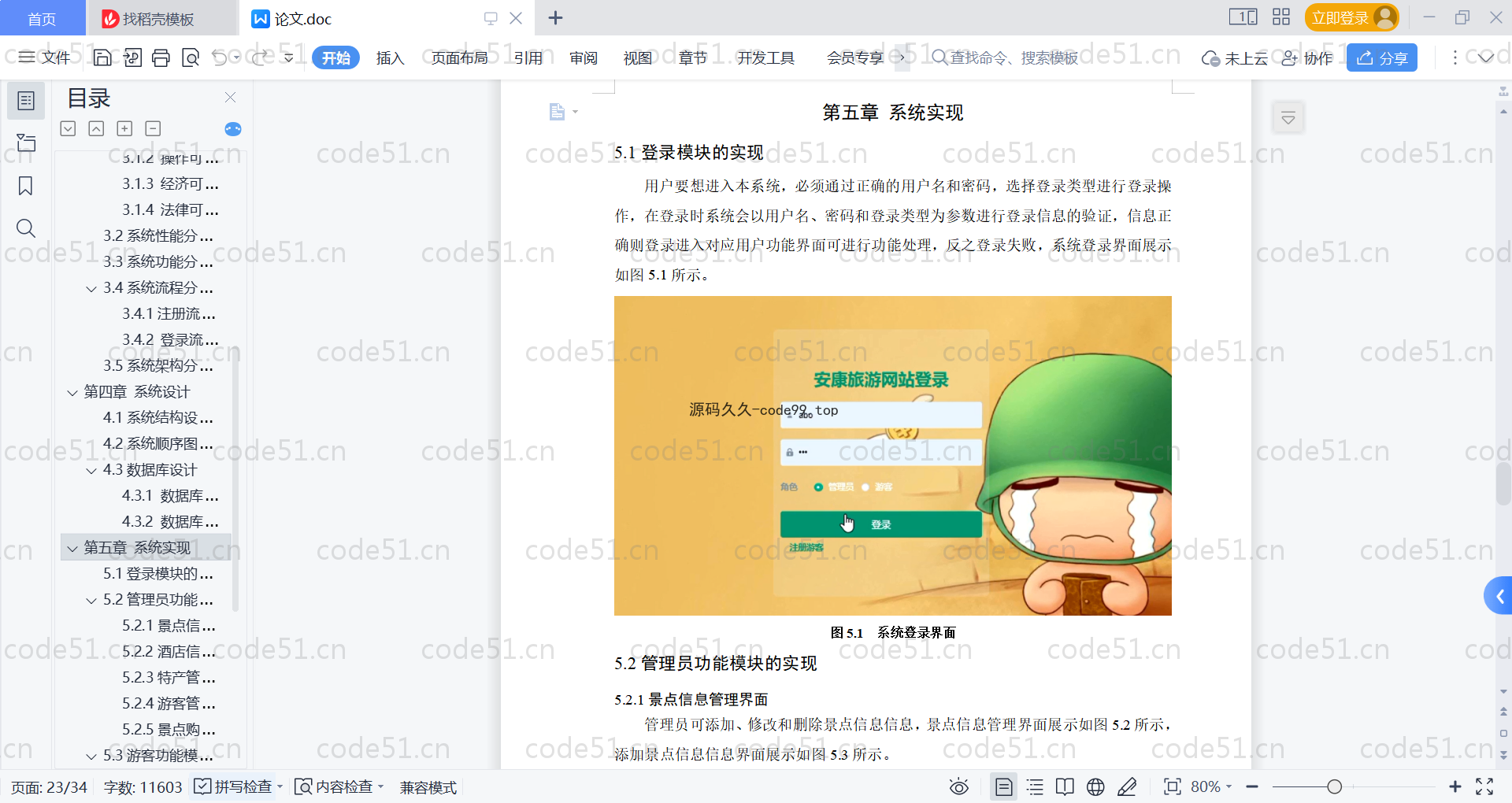
Task: Click the 立即登录 button
Action: pyautogui.click(x=1351, y=17)
